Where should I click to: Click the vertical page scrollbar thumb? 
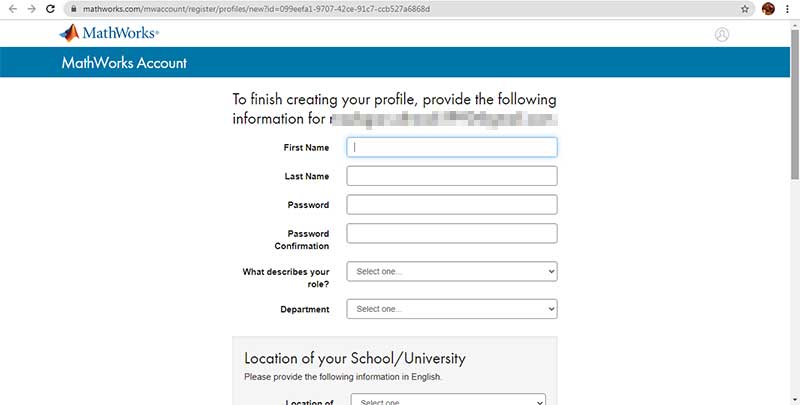(x=795, y=104)
